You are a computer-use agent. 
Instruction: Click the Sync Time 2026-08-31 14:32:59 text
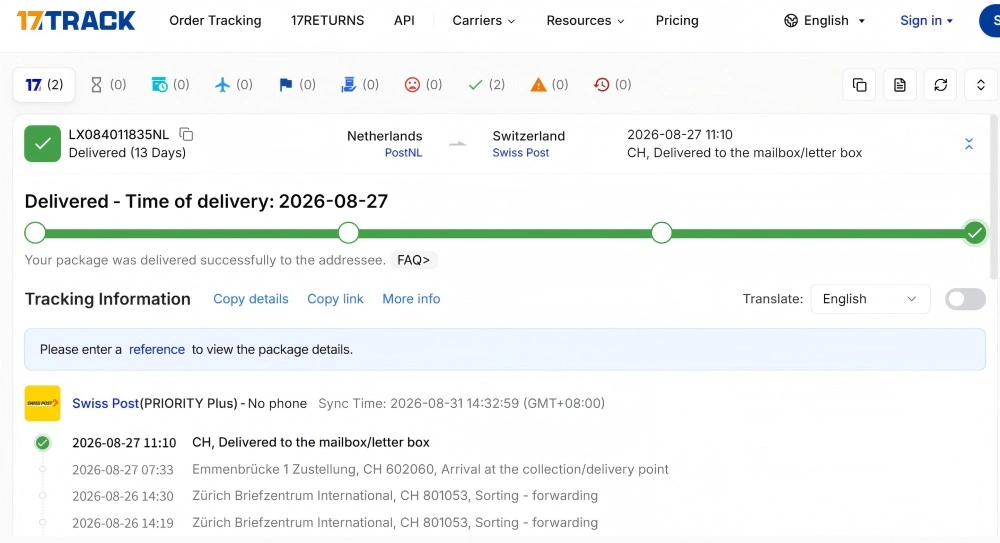462,403
